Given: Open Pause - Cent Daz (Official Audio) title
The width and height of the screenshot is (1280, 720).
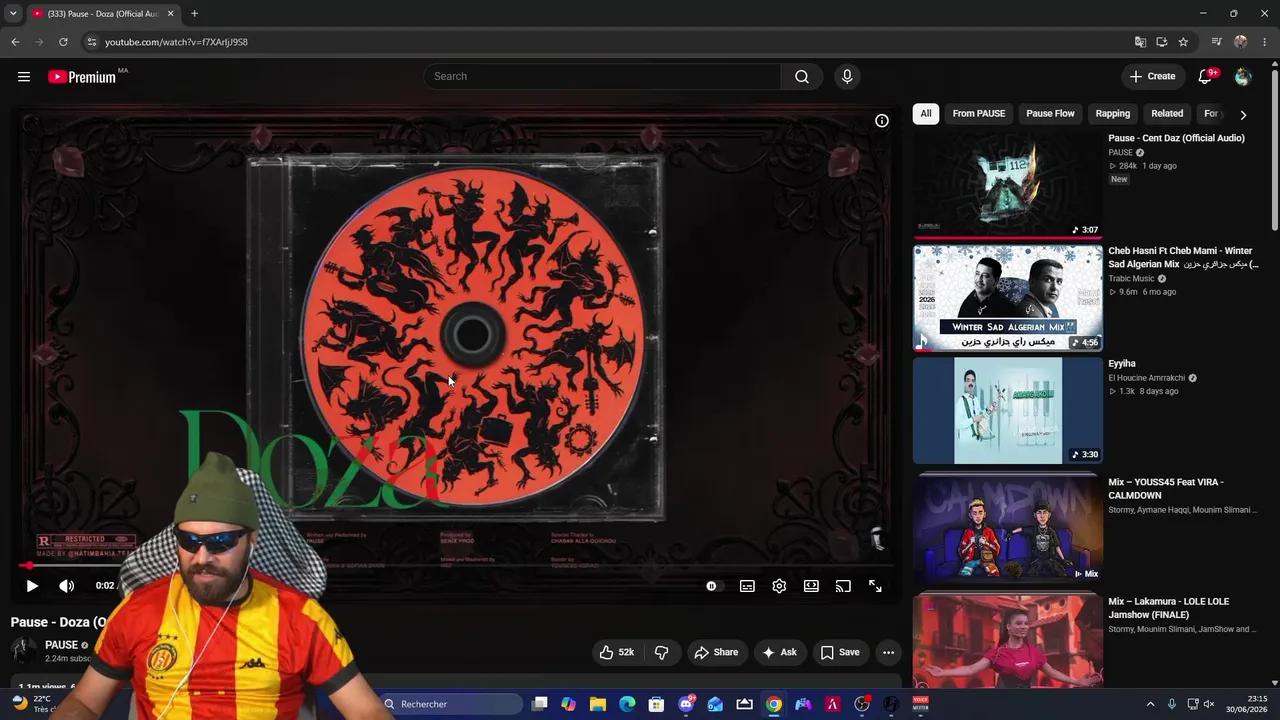Looking at the screenshot, I should 1176,138.
